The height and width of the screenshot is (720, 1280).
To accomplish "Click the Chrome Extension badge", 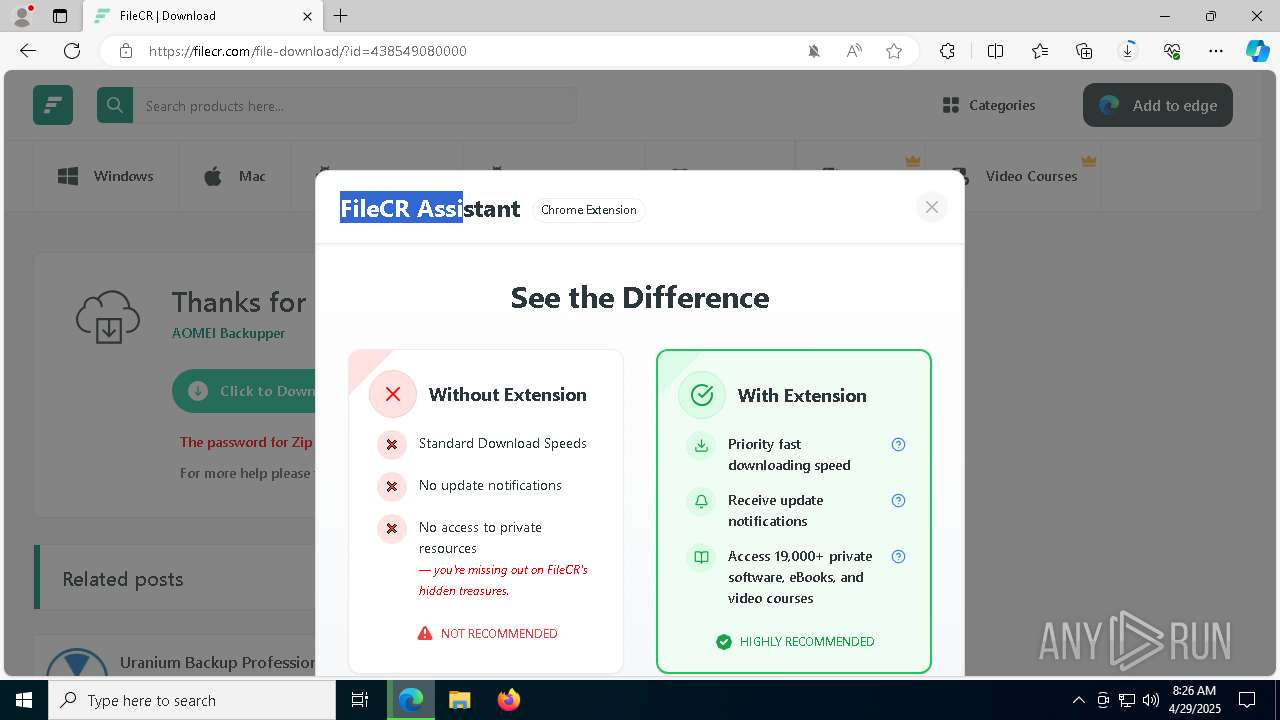I will point(589,210).
